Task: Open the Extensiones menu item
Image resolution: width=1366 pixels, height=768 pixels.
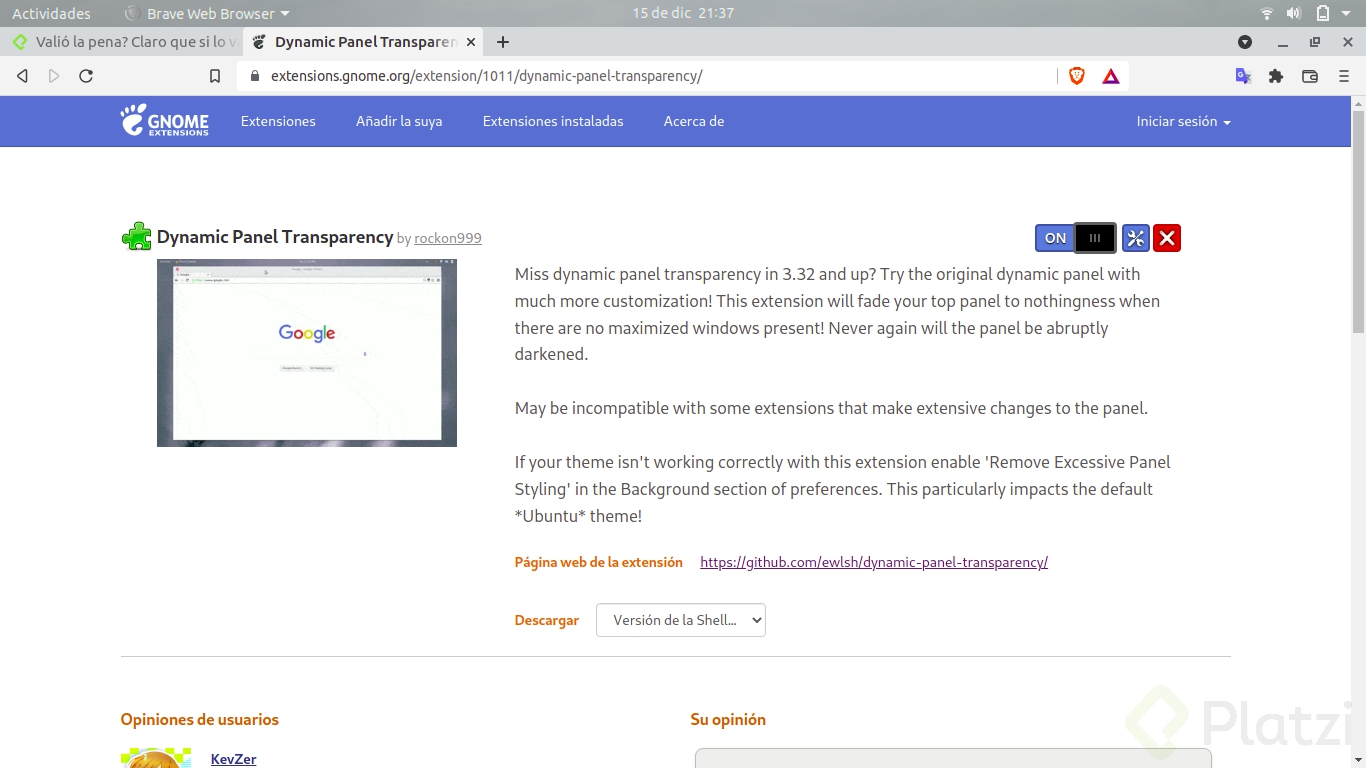Action: 278,121
